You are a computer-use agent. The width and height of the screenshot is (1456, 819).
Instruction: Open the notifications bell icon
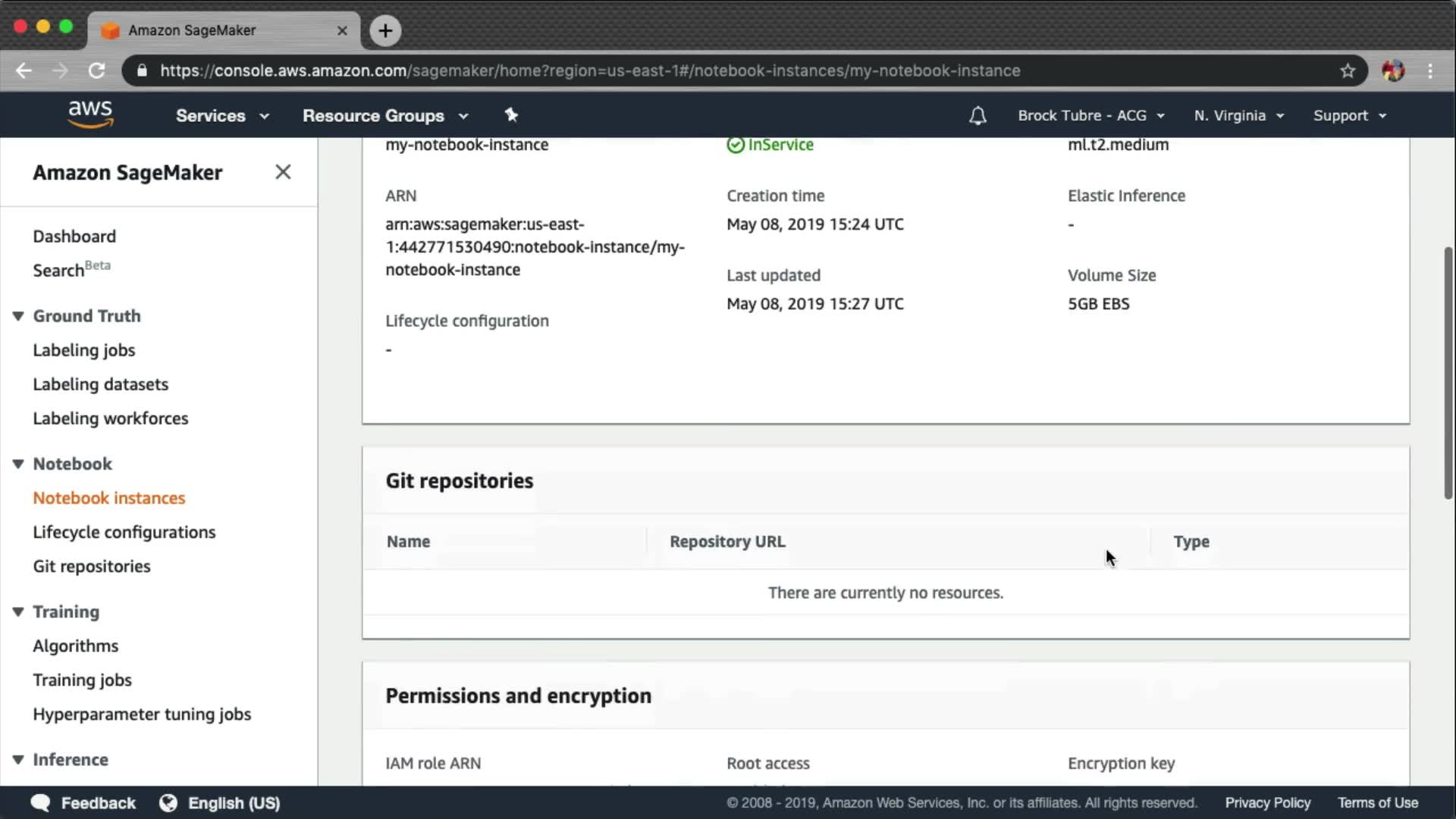point(977,115)
